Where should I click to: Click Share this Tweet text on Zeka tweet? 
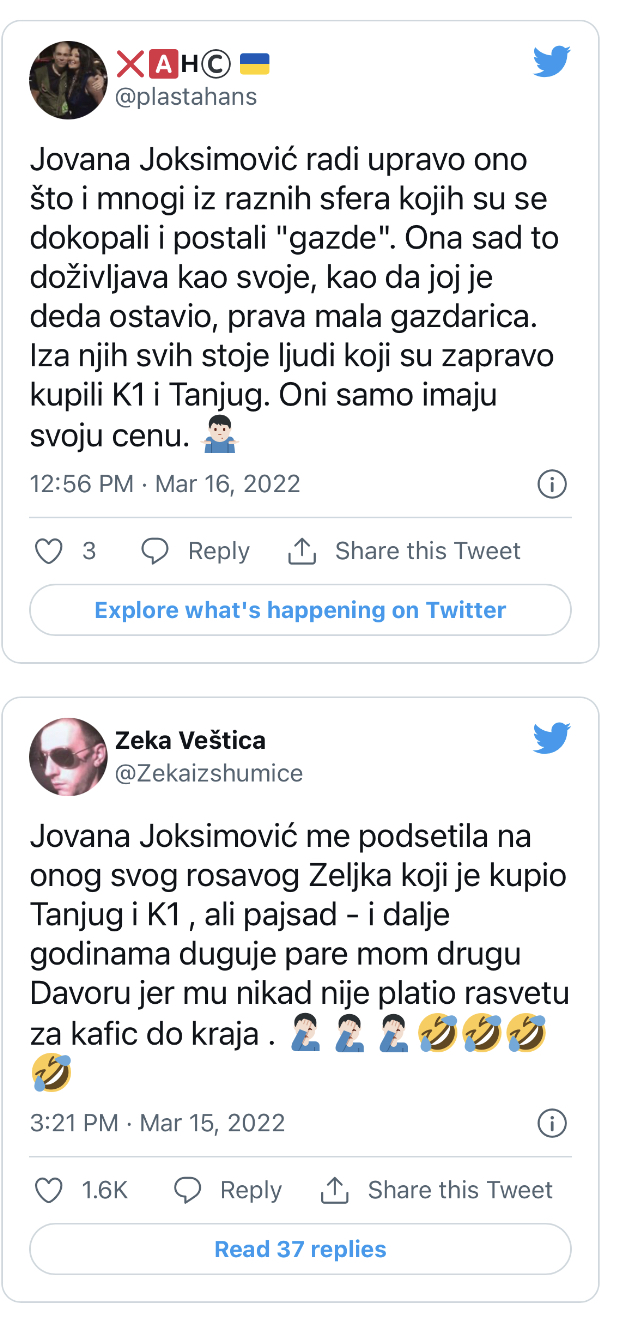click(x=460, y=1190)
